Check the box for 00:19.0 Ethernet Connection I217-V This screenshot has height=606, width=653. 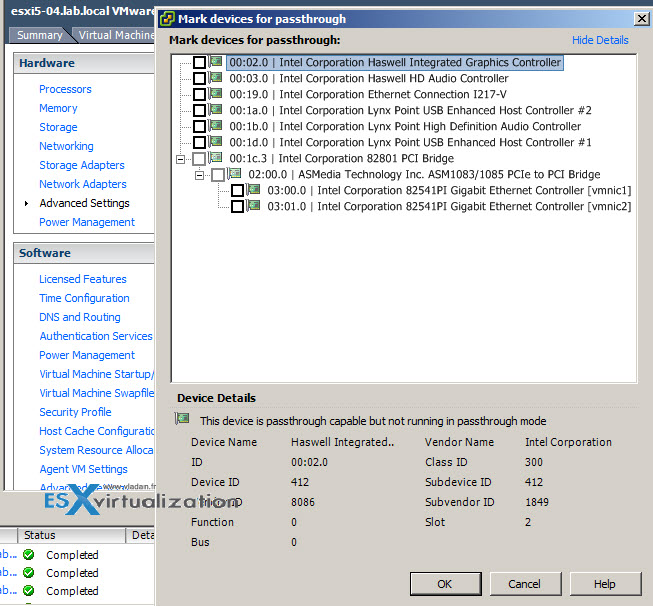[x=199, y=94]
